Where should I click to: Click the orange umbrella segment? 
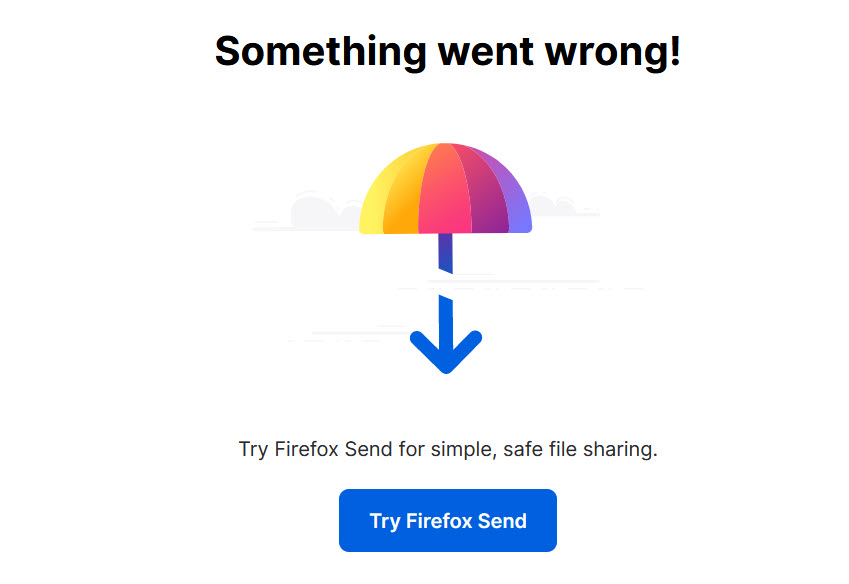click(x=404, y=198)
